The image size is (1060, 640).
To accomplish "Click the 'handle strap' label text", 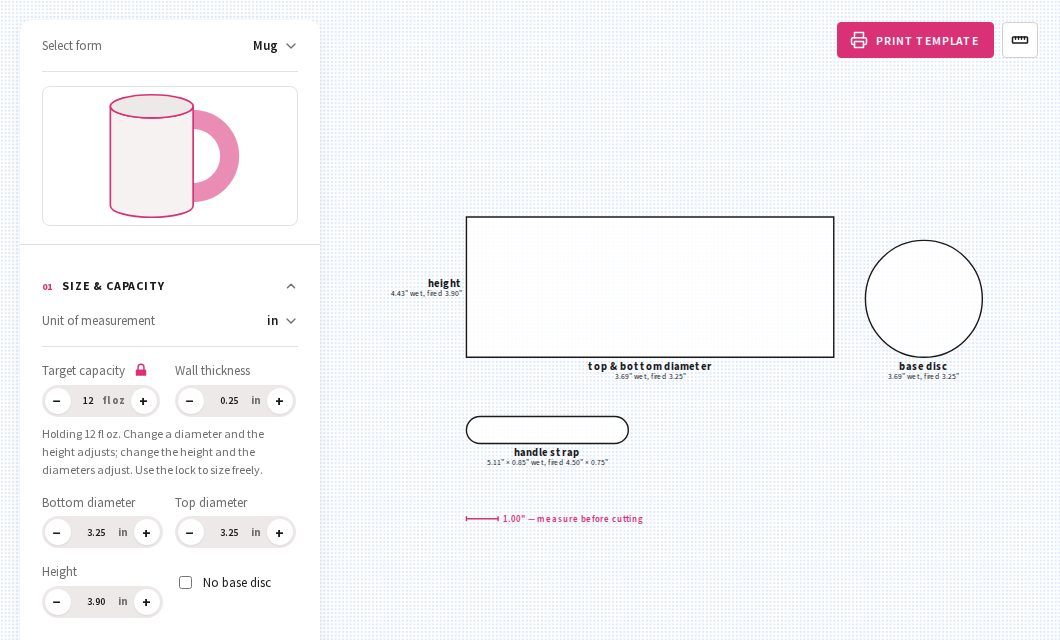I will (547, 452).
